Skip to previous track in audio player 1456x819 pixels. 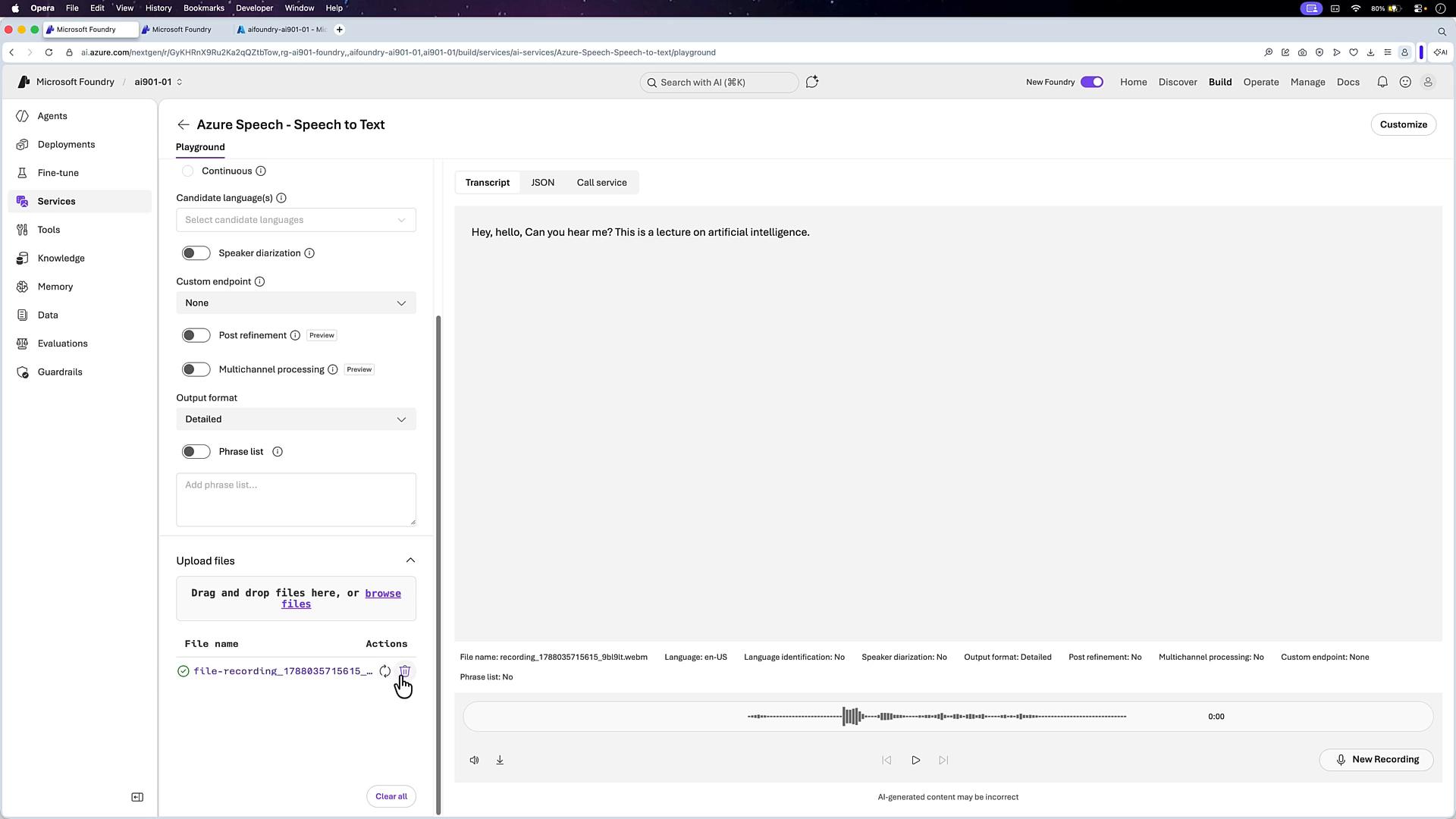(886, 760)
